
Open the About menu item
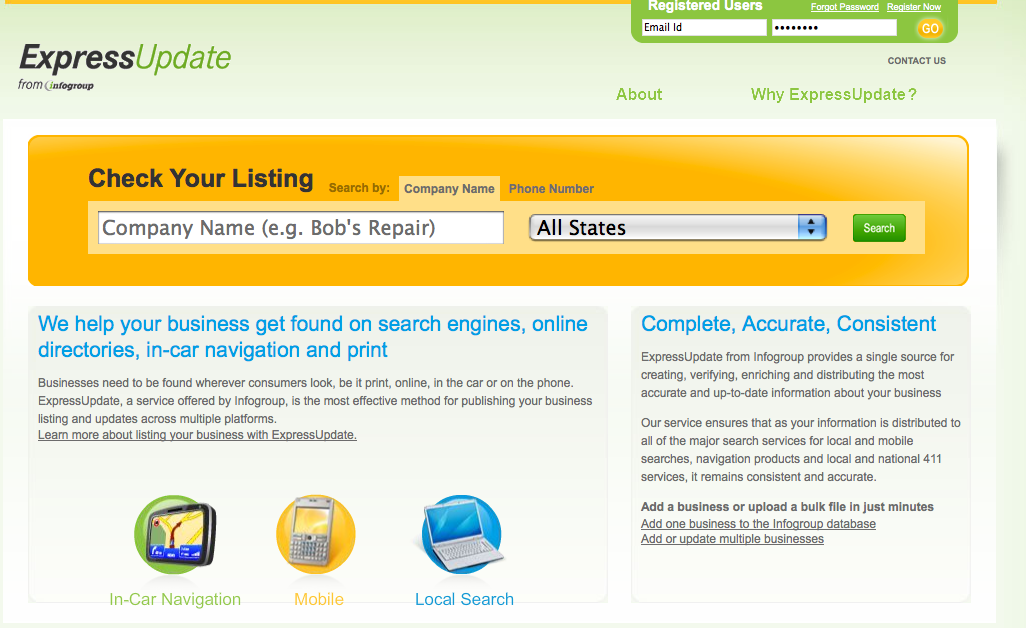pyautogui.click(x=639, y=95)
